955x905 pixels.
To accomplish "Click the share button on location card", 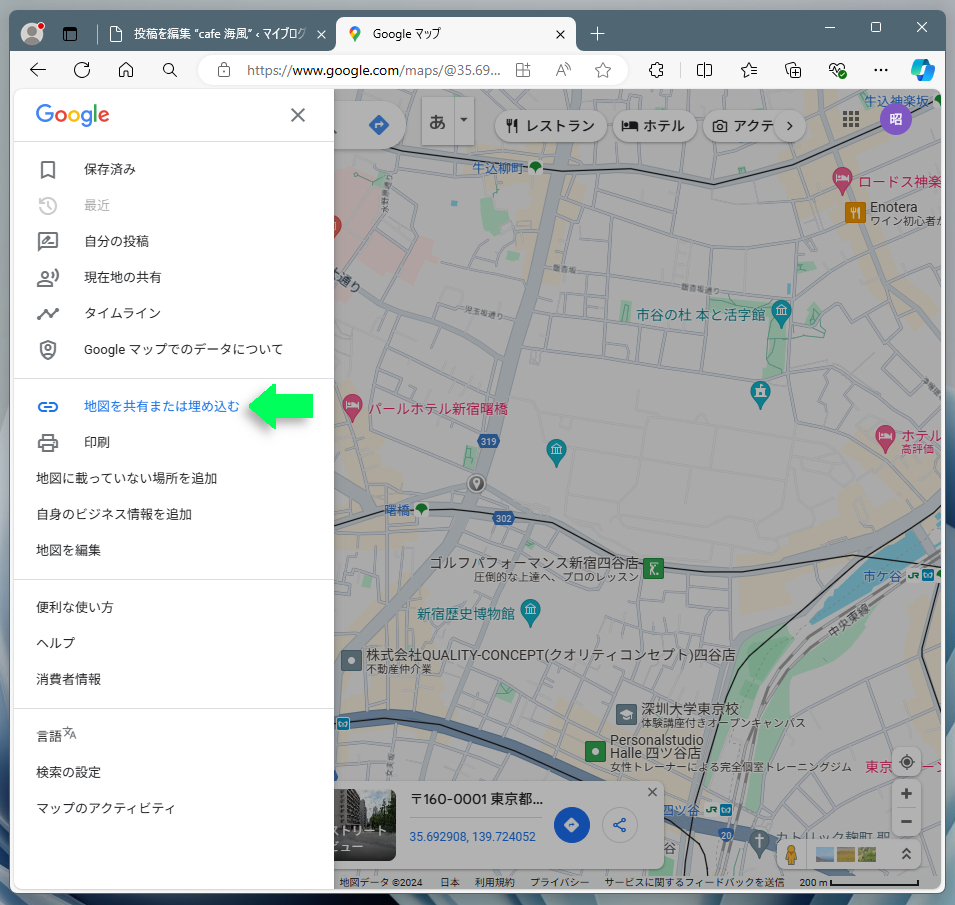I will (620, 825).
